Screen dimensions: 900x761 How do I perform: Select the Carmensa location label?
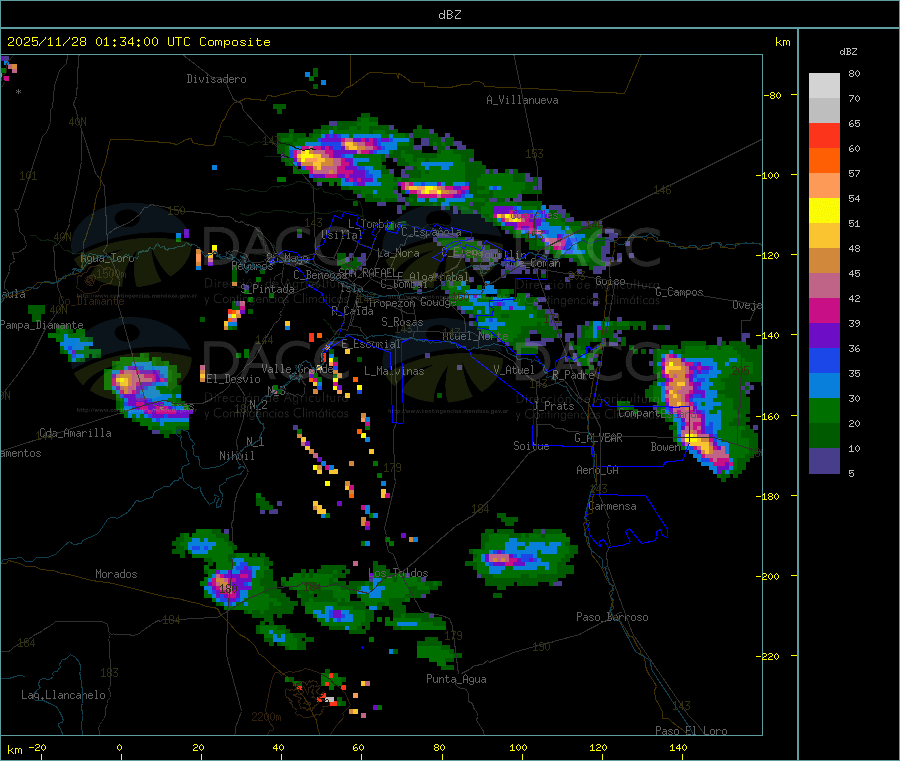click(611, 507)
